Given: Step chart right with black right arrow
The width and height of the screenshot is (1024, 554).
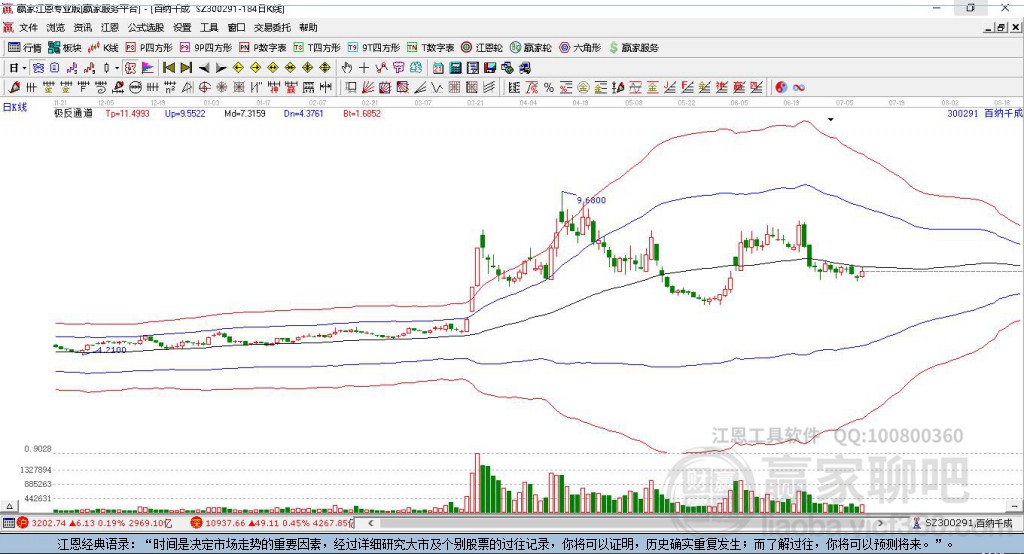Looking at the screenshot, I should coord(221,68).
